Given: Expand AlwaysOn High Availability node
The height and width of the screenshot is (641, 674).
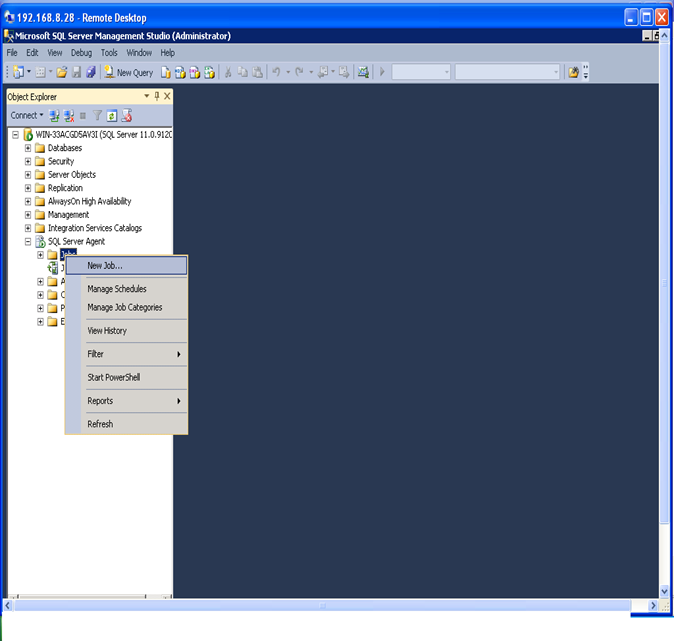Looking at the screenshot, I should click(x=28, y=202).
